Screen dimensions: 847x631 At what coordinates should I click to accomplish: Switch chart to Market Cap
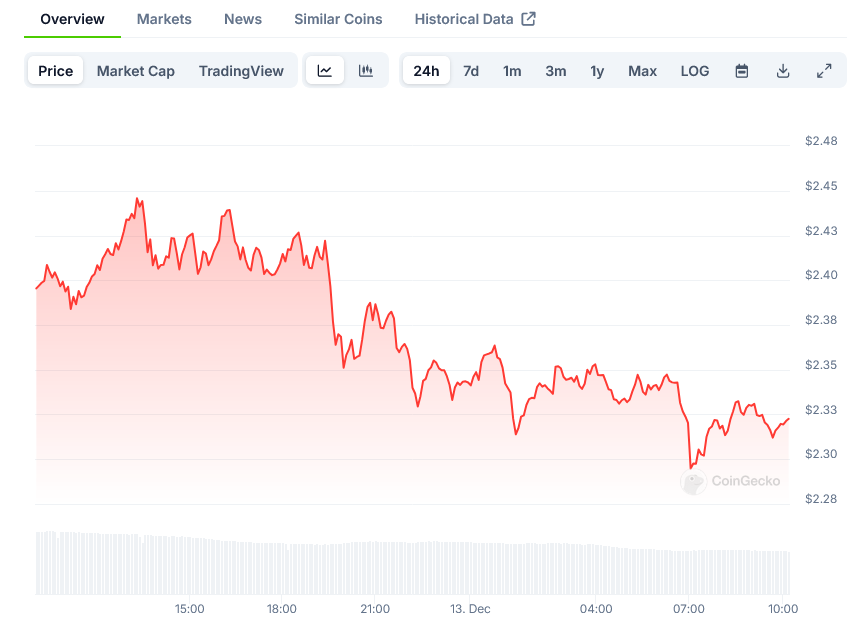(x=136, y=71)
